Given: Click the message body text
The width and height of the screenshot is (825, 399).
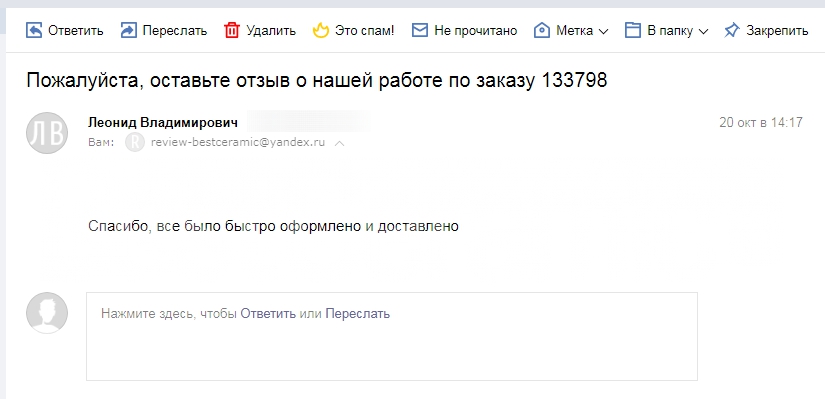Looking at the screenshot, I should pyautogui.click(x=274, y=226).
